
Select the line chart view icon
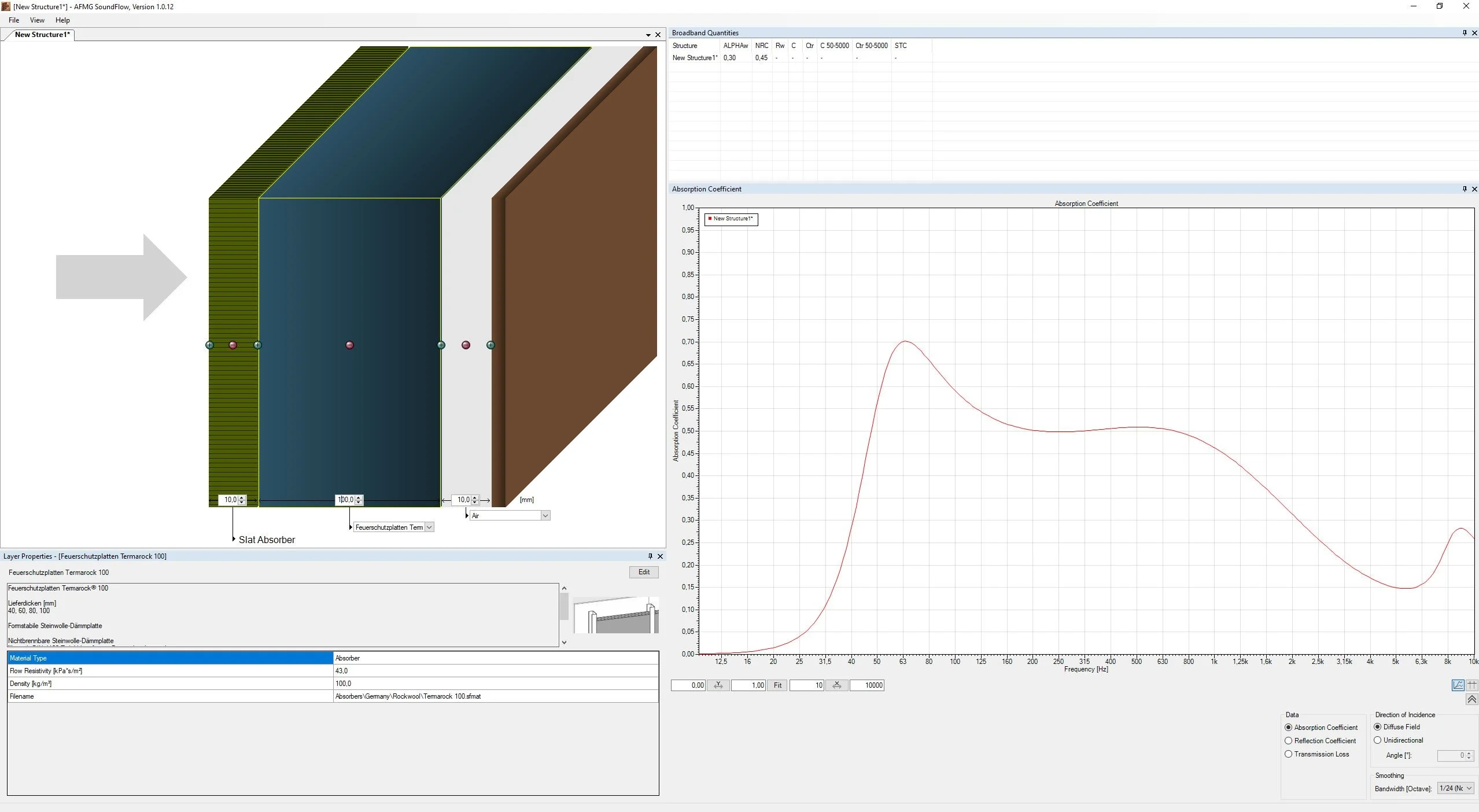[x=1458, y=685]
